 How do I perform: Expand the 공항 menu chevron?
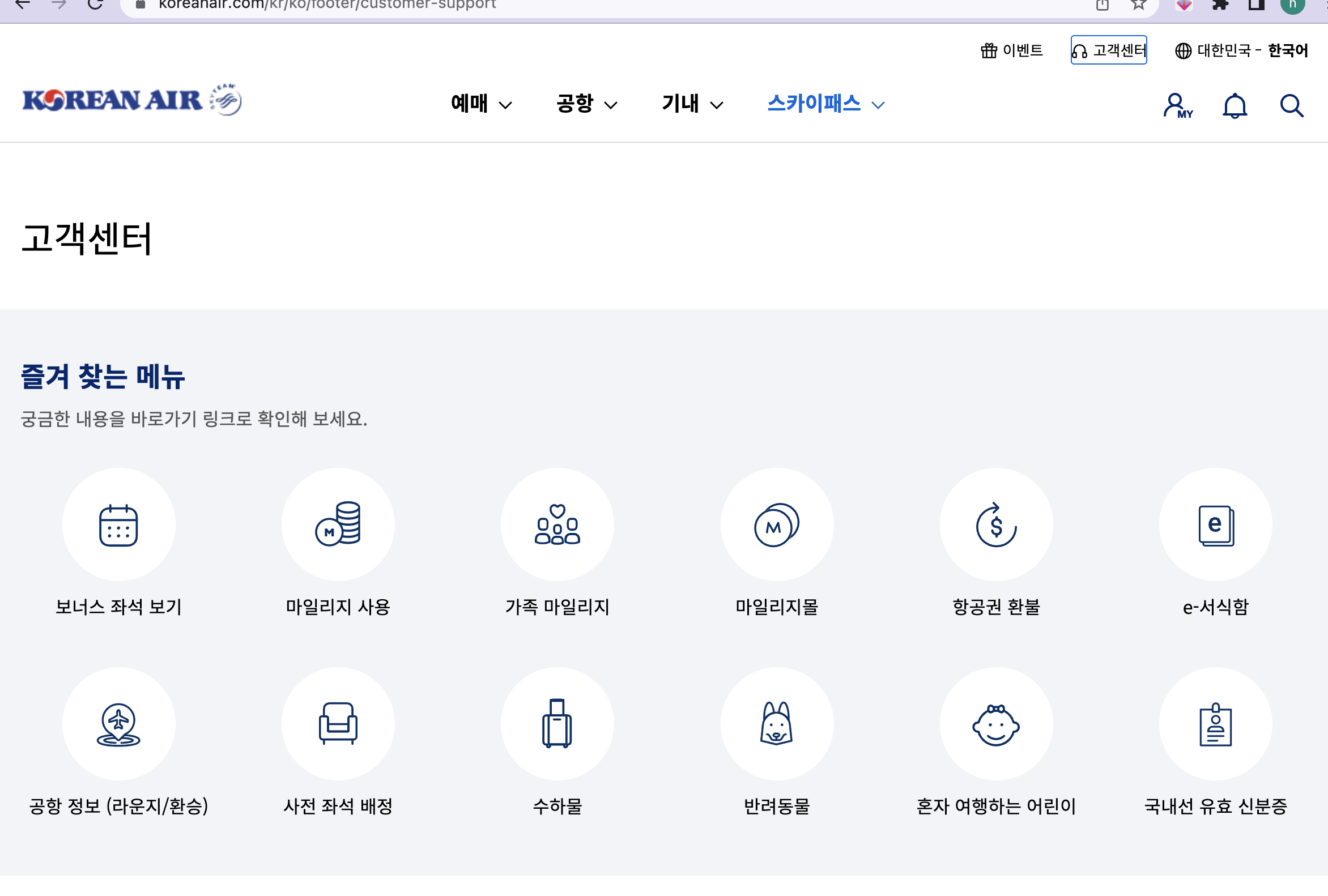tap(610, 105)
